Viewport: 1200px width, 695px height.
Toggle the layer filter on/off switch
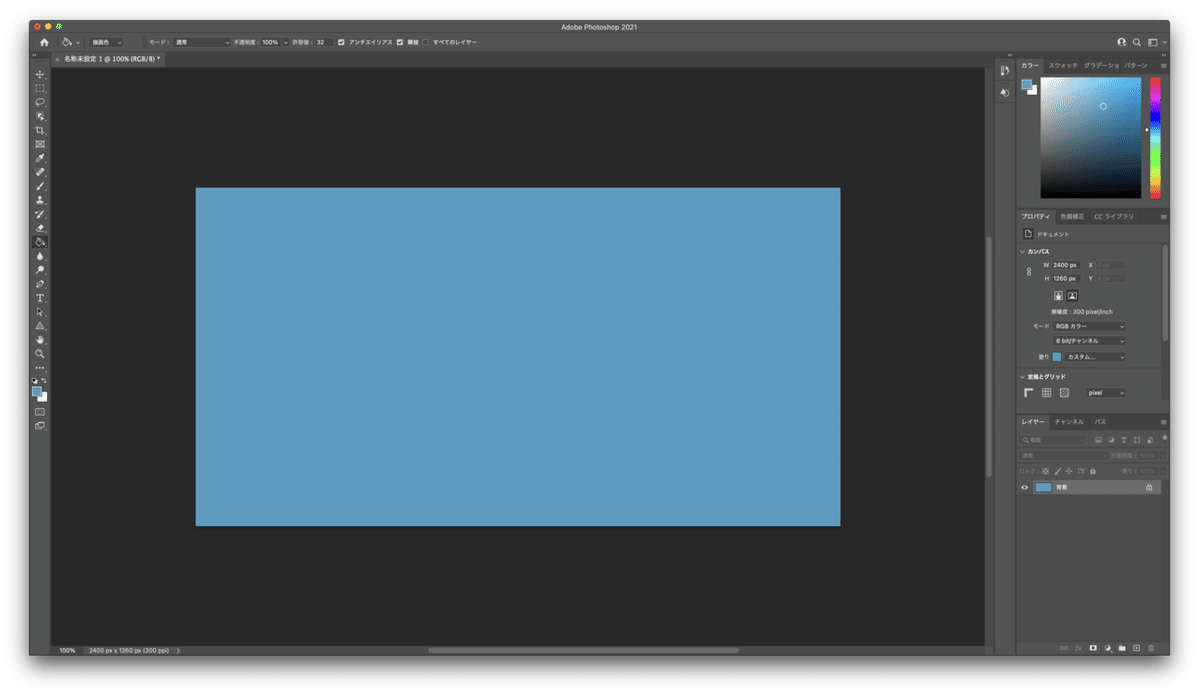(x=1163, y=438)
